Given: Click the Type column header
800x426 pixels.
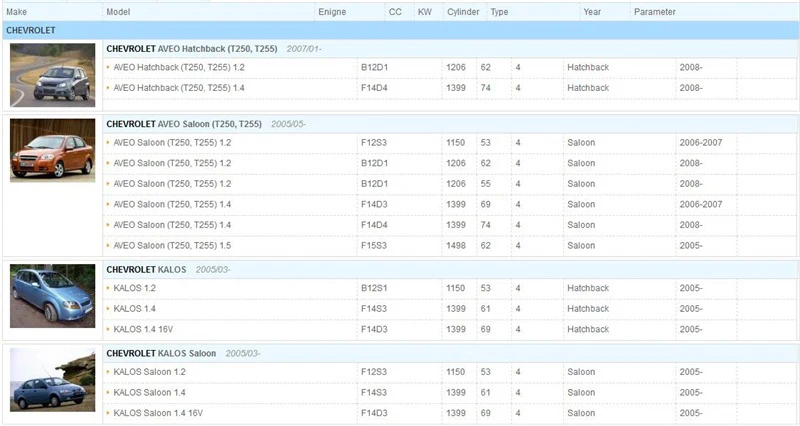Looking at the screenshot, I should pyautogui.click(x=499, y=12).
